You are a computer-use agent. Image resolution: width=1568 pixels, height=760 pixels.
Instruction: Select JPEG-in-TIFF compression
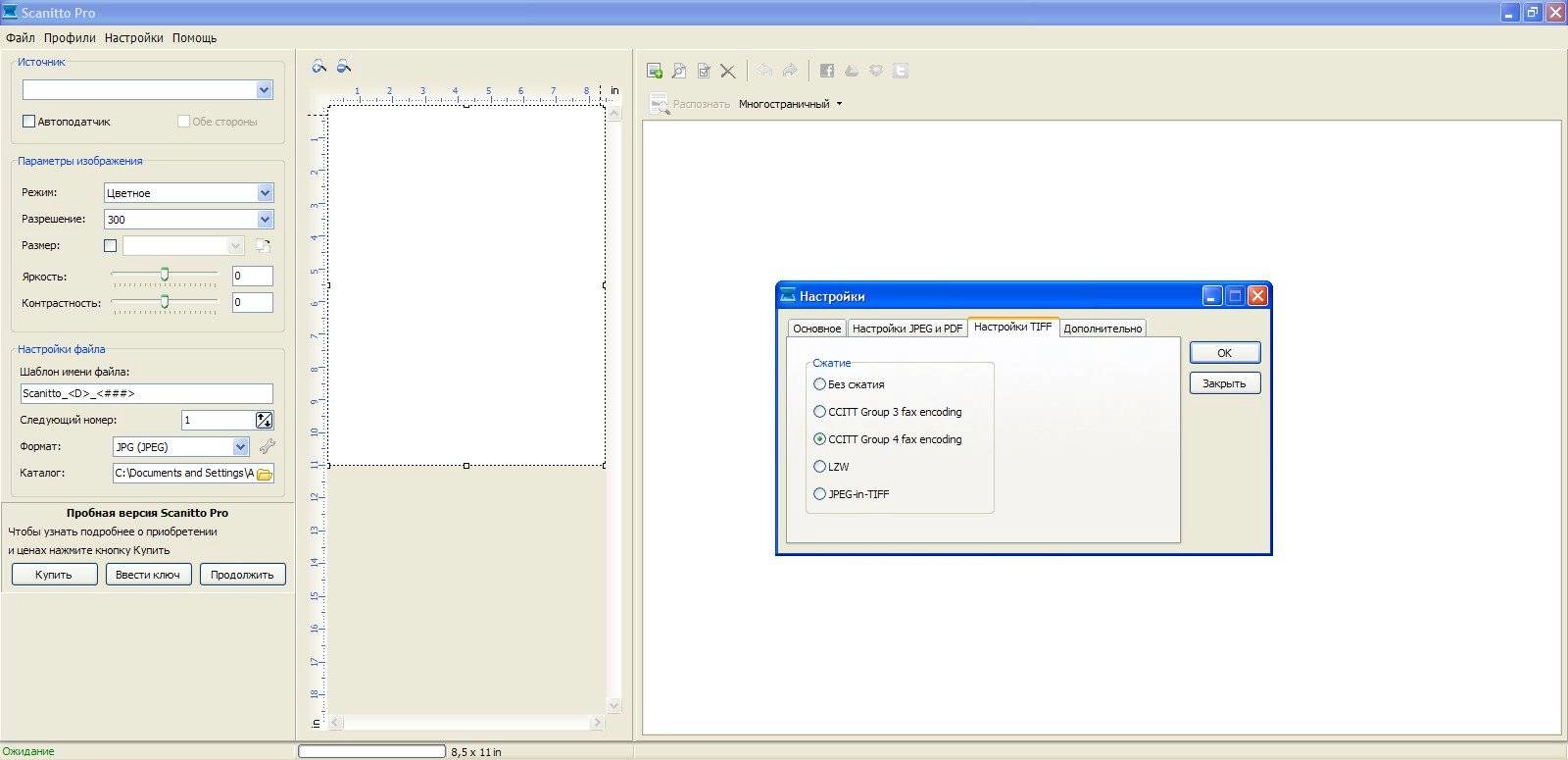coord(820,494)
